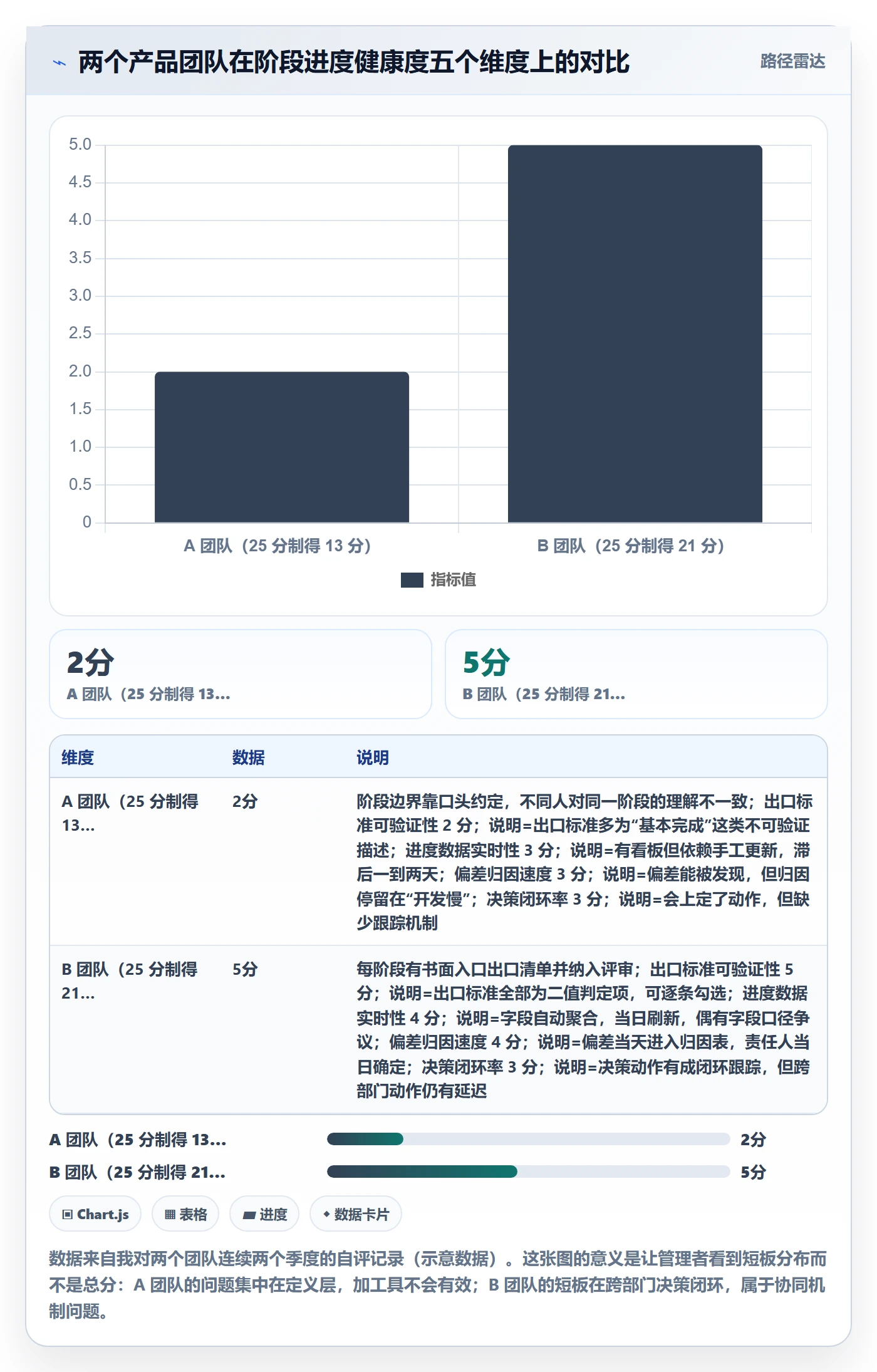The image size is (877, 1372).
Task: Click the 5分 cell in the table
Action: click(245, 969)
